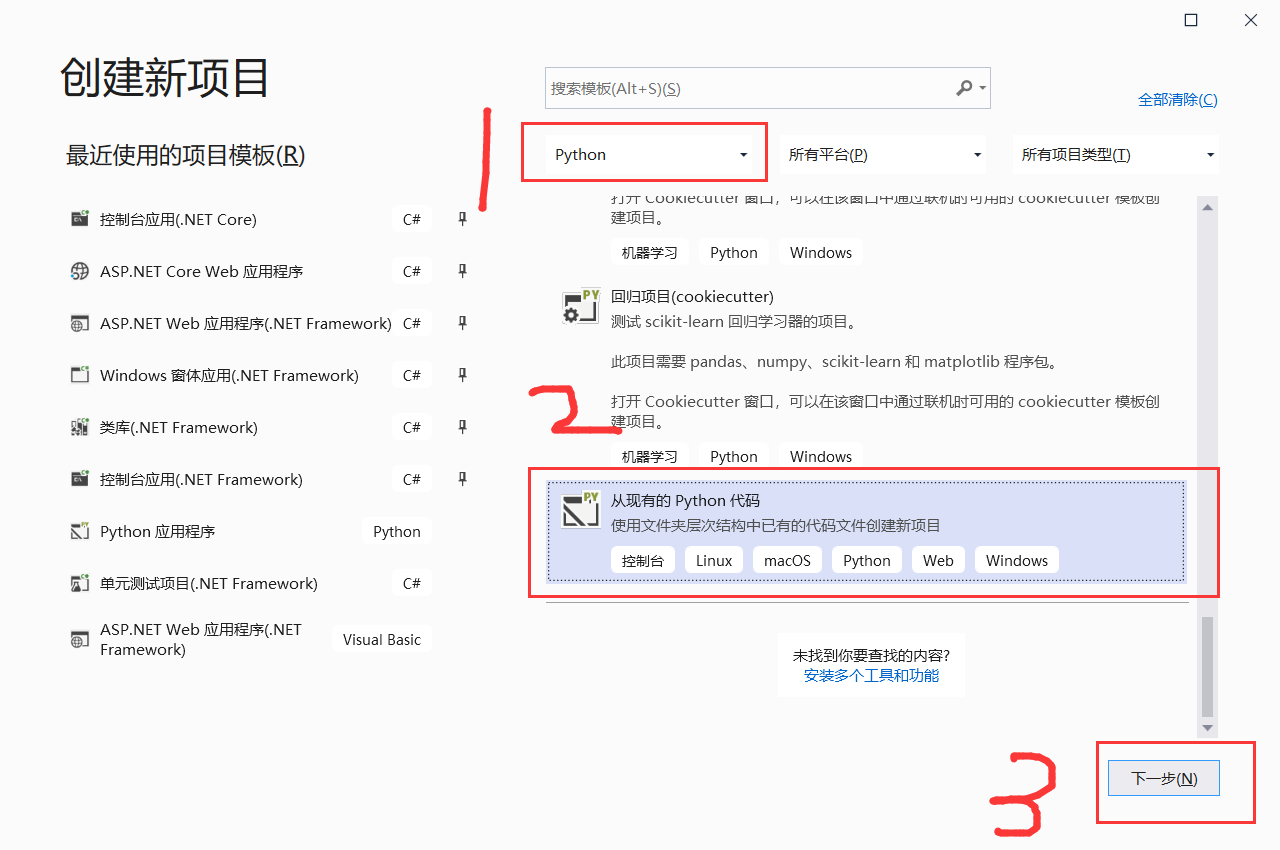Screen dimensions: 1280x850
Task: Click the Windows 窗体应用 template icon
Action: click(x=80, y=375)
